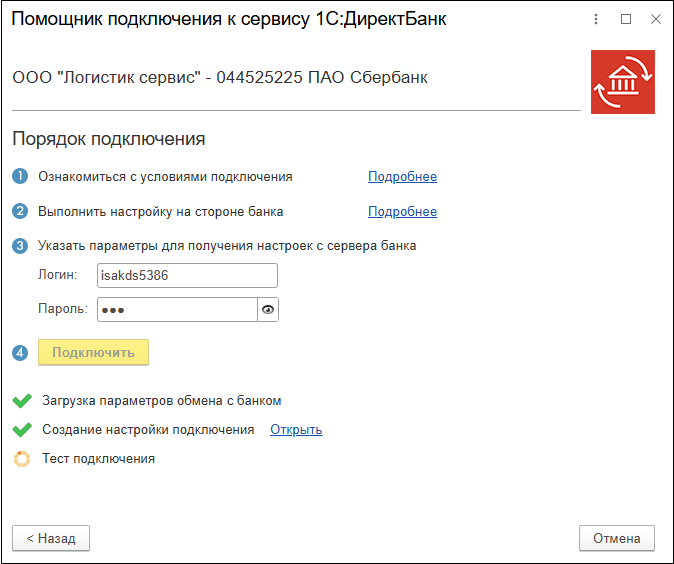674x564 pixels.
Task: Select text Тест подключения
Action: (98, 459)
